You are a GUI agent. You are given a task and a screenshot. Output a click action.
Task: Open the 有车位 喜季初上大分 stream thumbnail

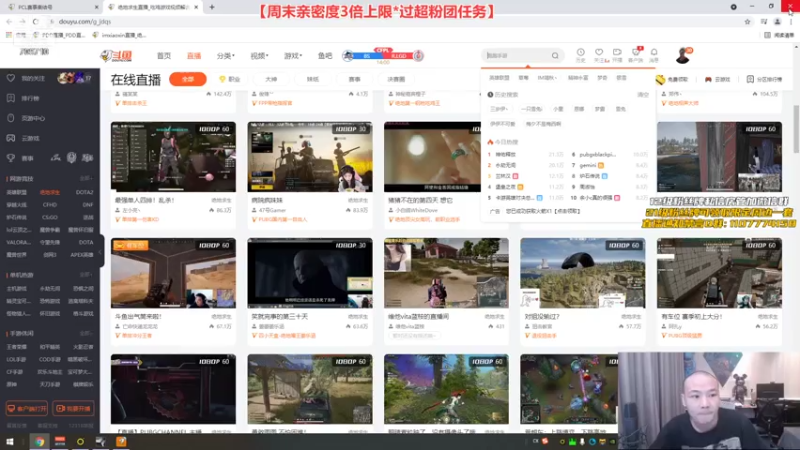click(719, 273)
